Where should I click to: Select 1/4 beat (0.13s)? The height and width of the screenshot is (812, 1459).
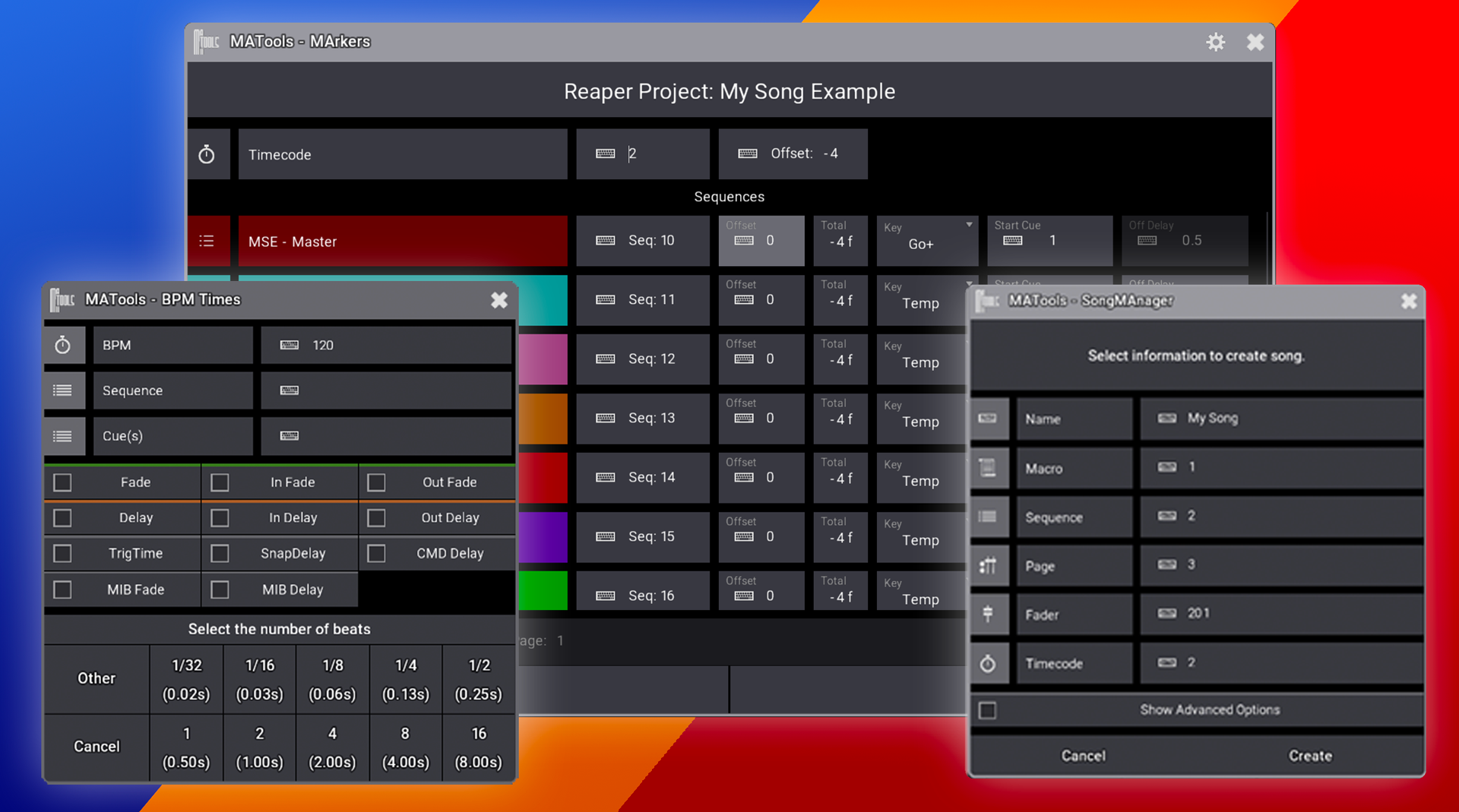[406, 680]
